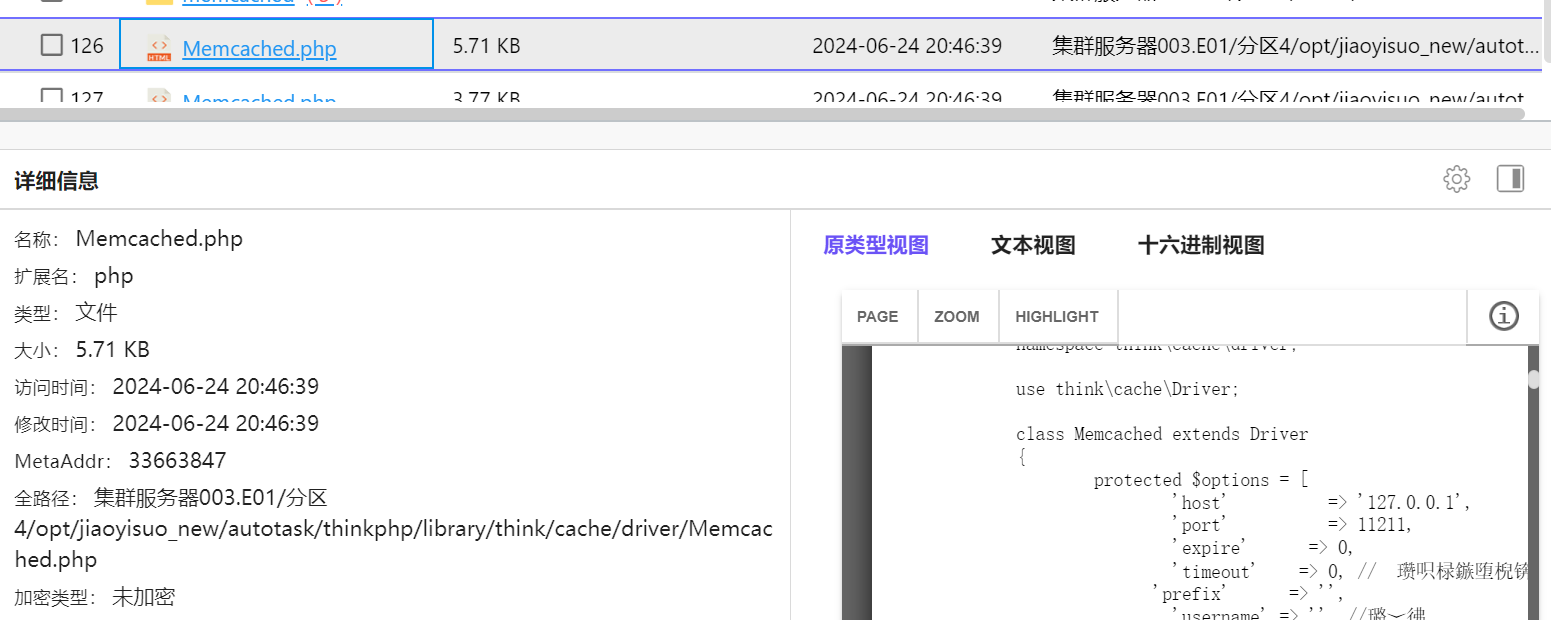Select the PAGE tool in the preview toolbar
The image size is (1551, 620).
coord(878,316)
